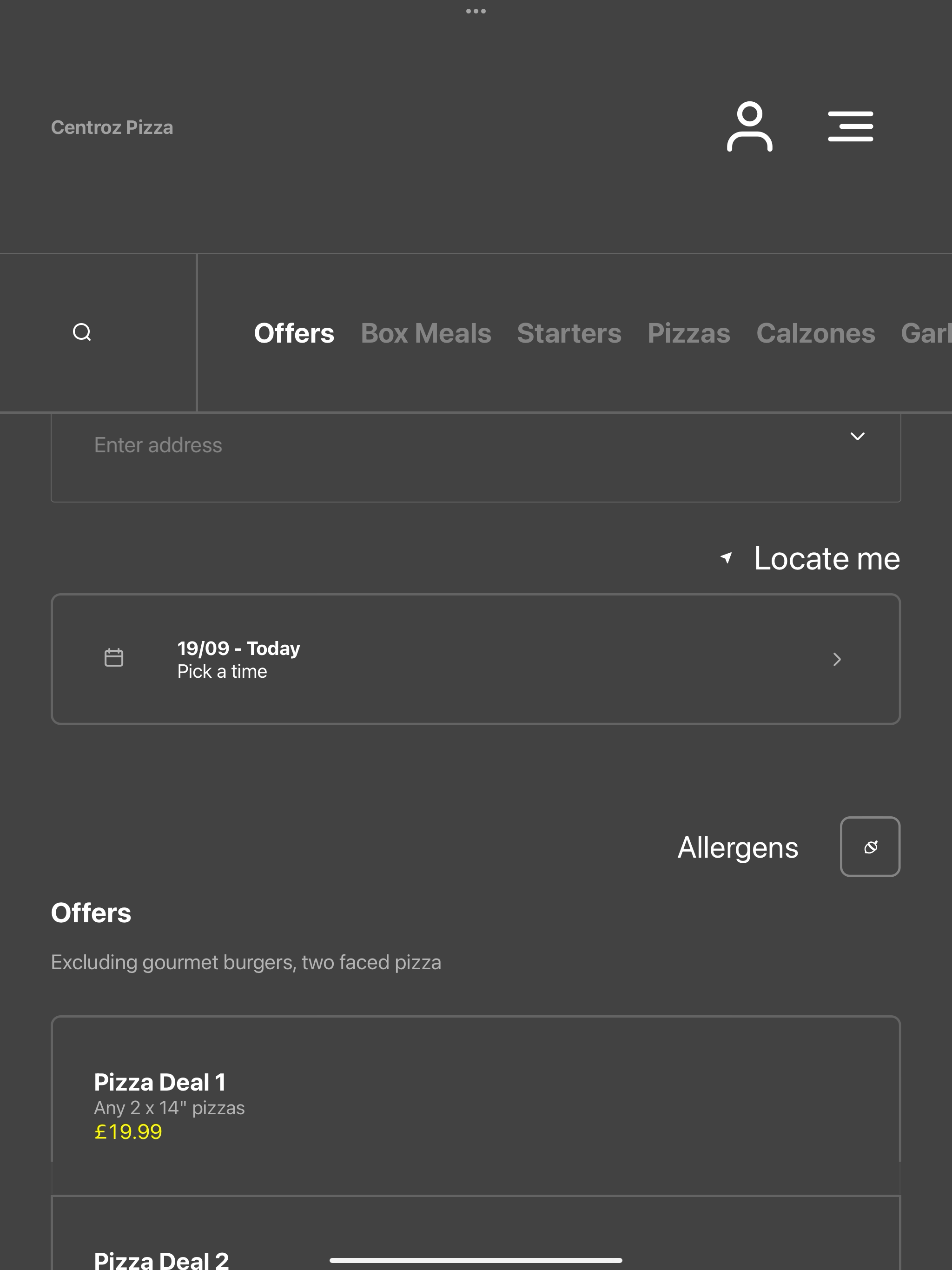Click the Offers section heading
Viewport: 952px width, 1270px height.
(91, 913)
